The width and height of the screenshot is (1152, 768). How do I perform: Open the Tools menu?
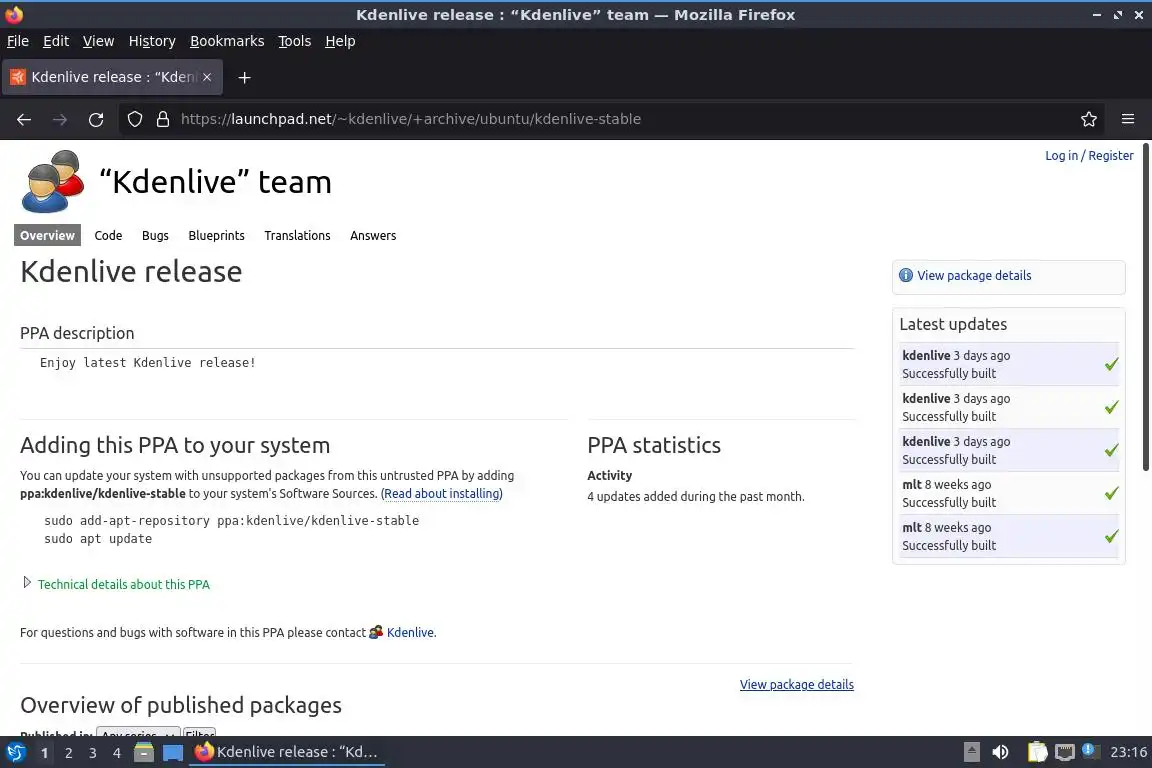click(x=295, y=41)
